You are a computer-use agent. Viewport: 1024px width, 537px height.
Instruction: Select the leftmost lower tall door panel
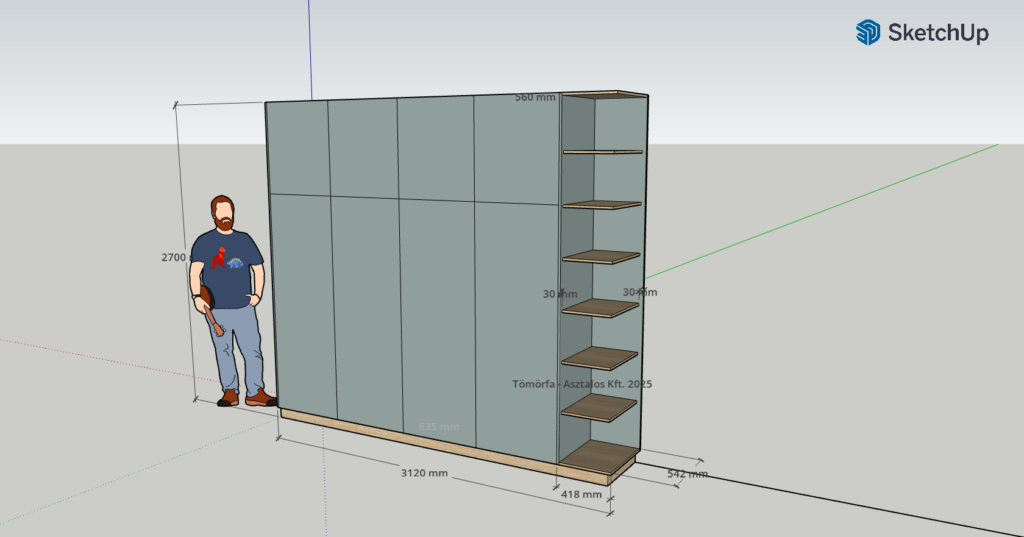tap(304, 300)
